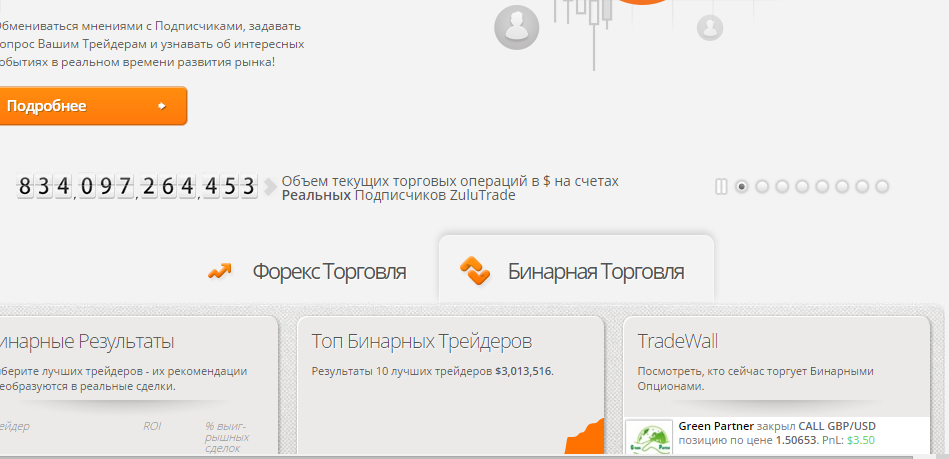This screenshot has height=459, width=949.
Task: Click the orange Подробнее button
Action: coord(93,106)
